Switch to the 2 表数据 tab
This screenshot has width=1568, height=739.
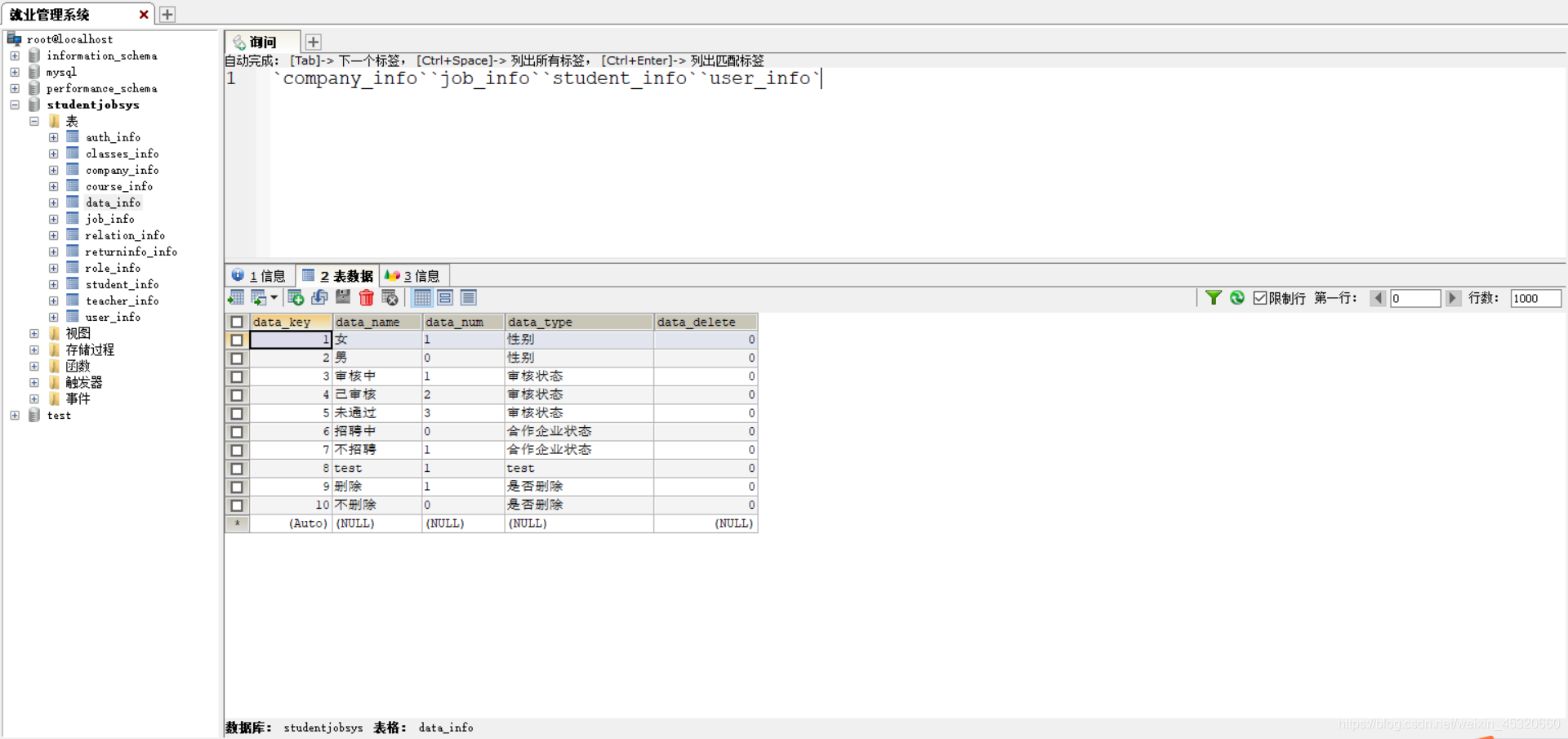coord(337,276)
